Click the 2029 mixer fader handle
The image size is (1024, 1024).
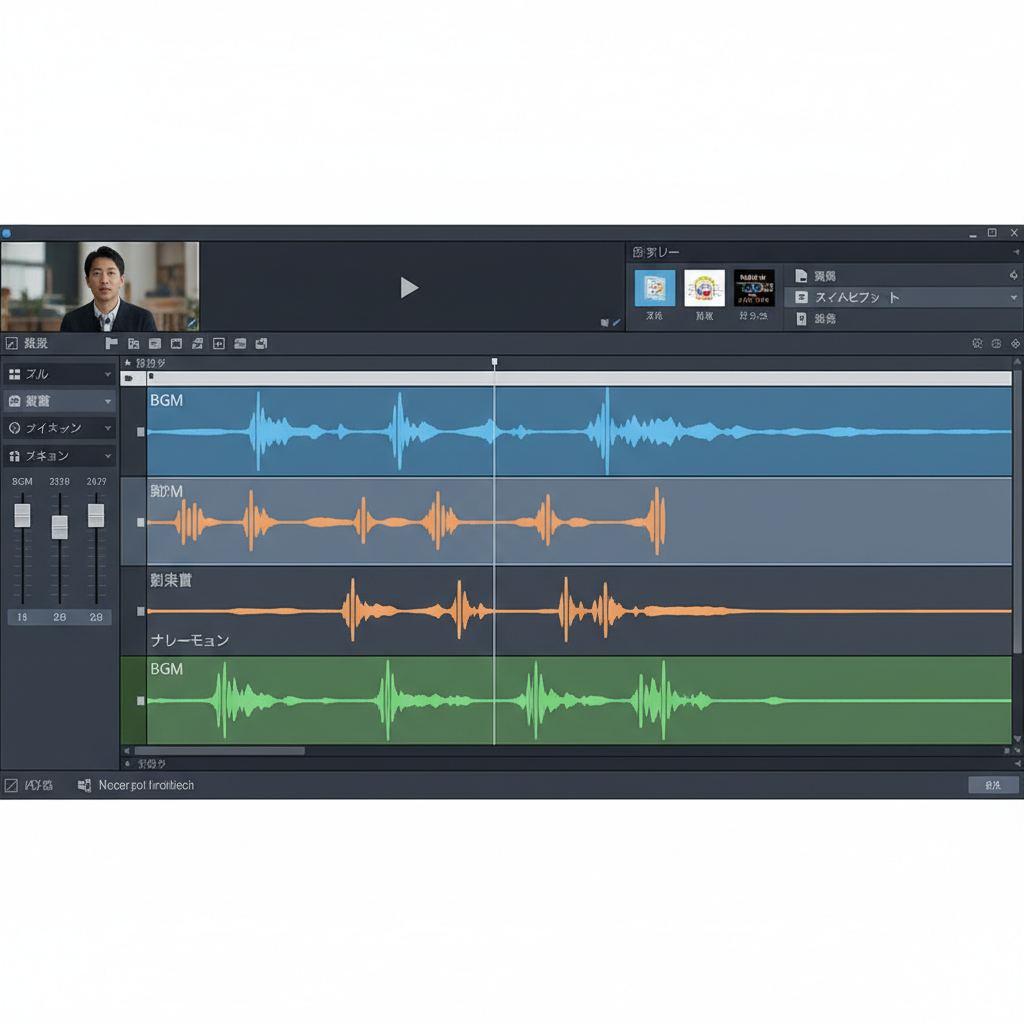pos(96,515)
